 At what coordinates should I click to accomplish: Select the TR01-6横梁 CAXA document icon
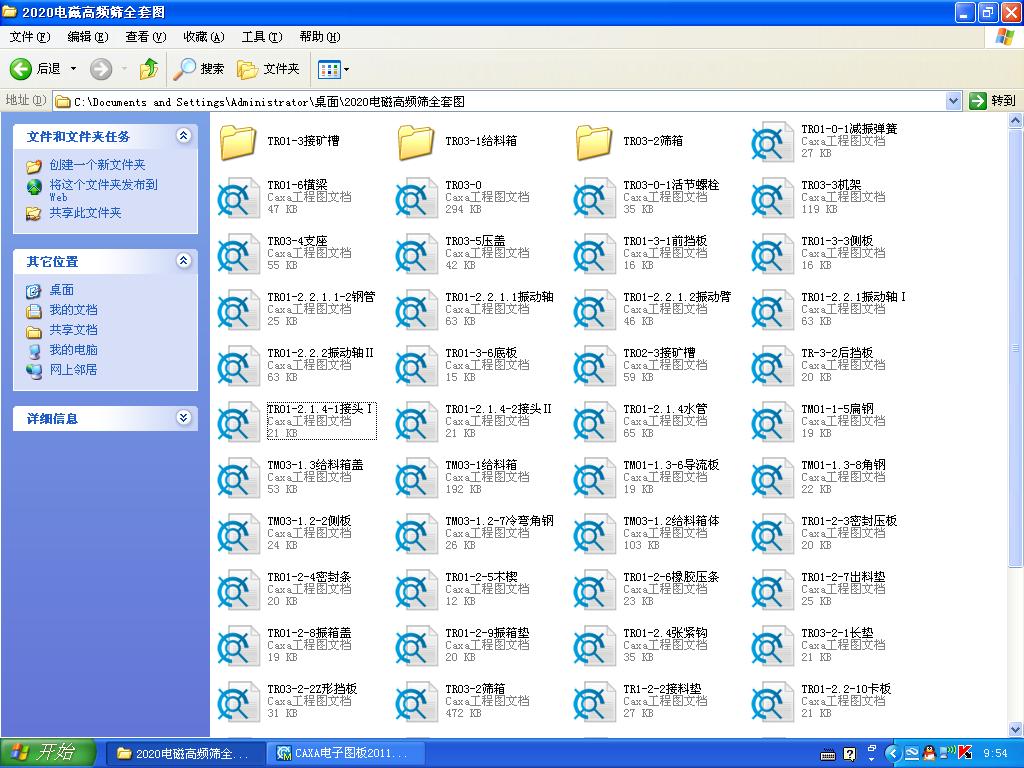coord(237,197)
